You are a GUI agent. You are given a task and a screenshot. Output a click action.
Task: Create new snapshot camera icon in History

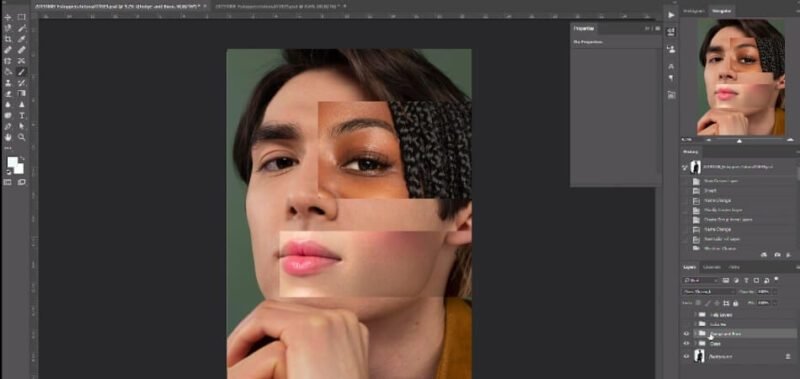[x=777, y=255]
